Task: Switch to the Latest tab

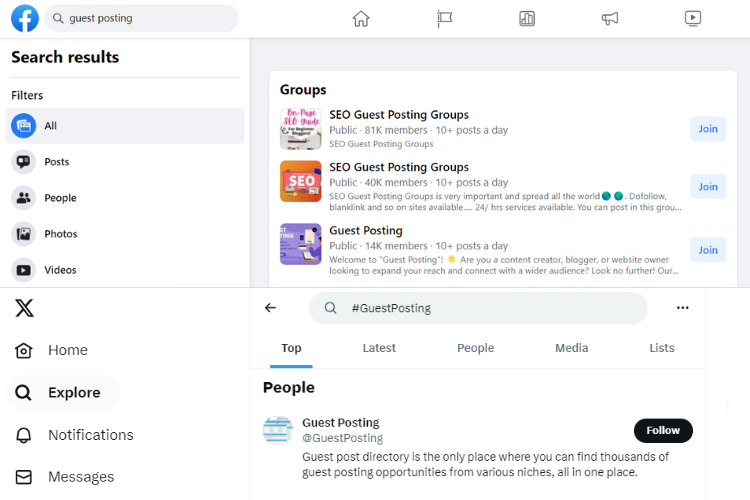Action: tap(379, 348)
